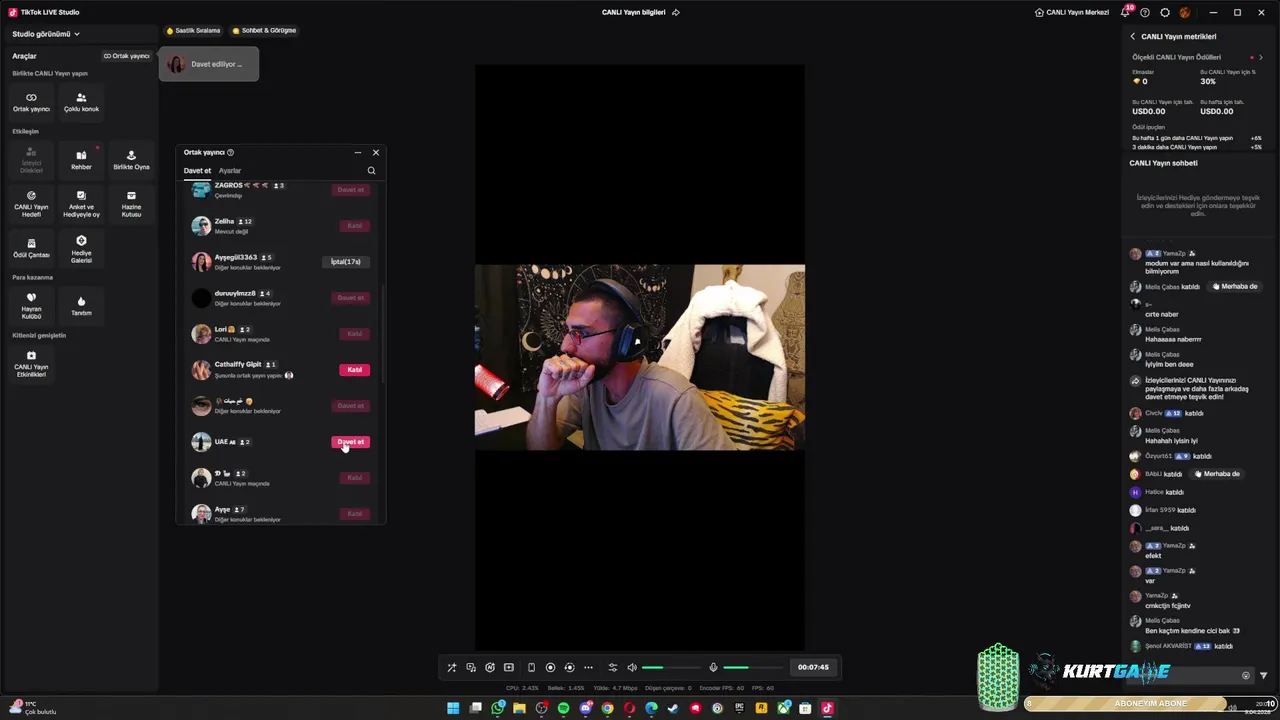Open CANLI Yayın Etkinlikleri tool
The image size is (1280, 720).
point(31,363)
